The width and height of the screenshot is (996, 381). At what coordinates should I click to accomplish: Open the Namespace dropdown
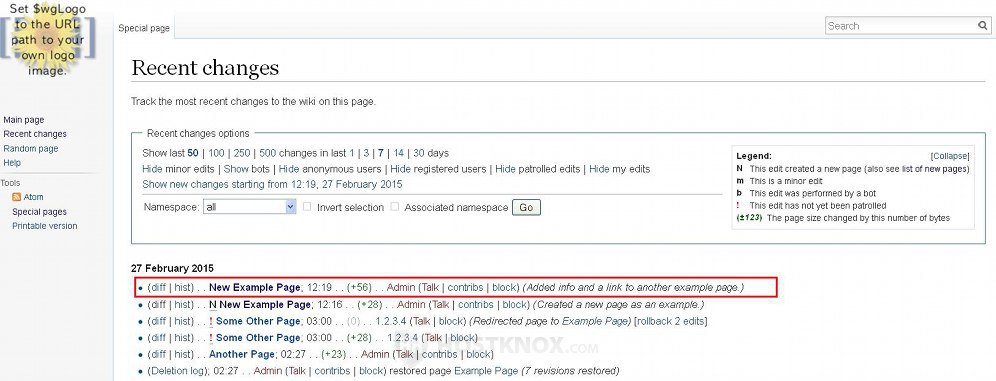pyautogui.click(x=249, y=207)
